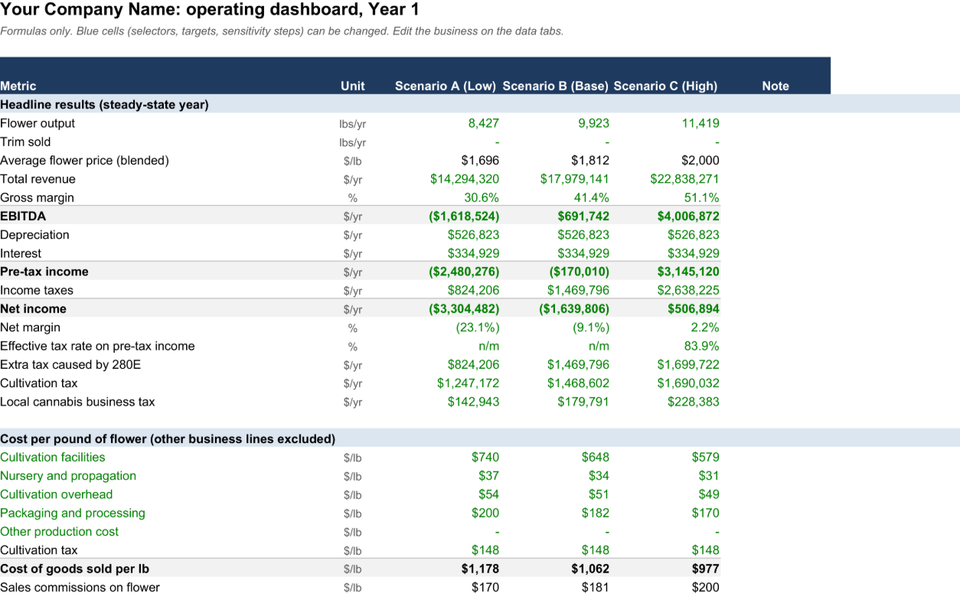960x600 pixels.
Task: Click cost of goods sold value $1,062
Action: pyautogui.click(x=590, y=569)
